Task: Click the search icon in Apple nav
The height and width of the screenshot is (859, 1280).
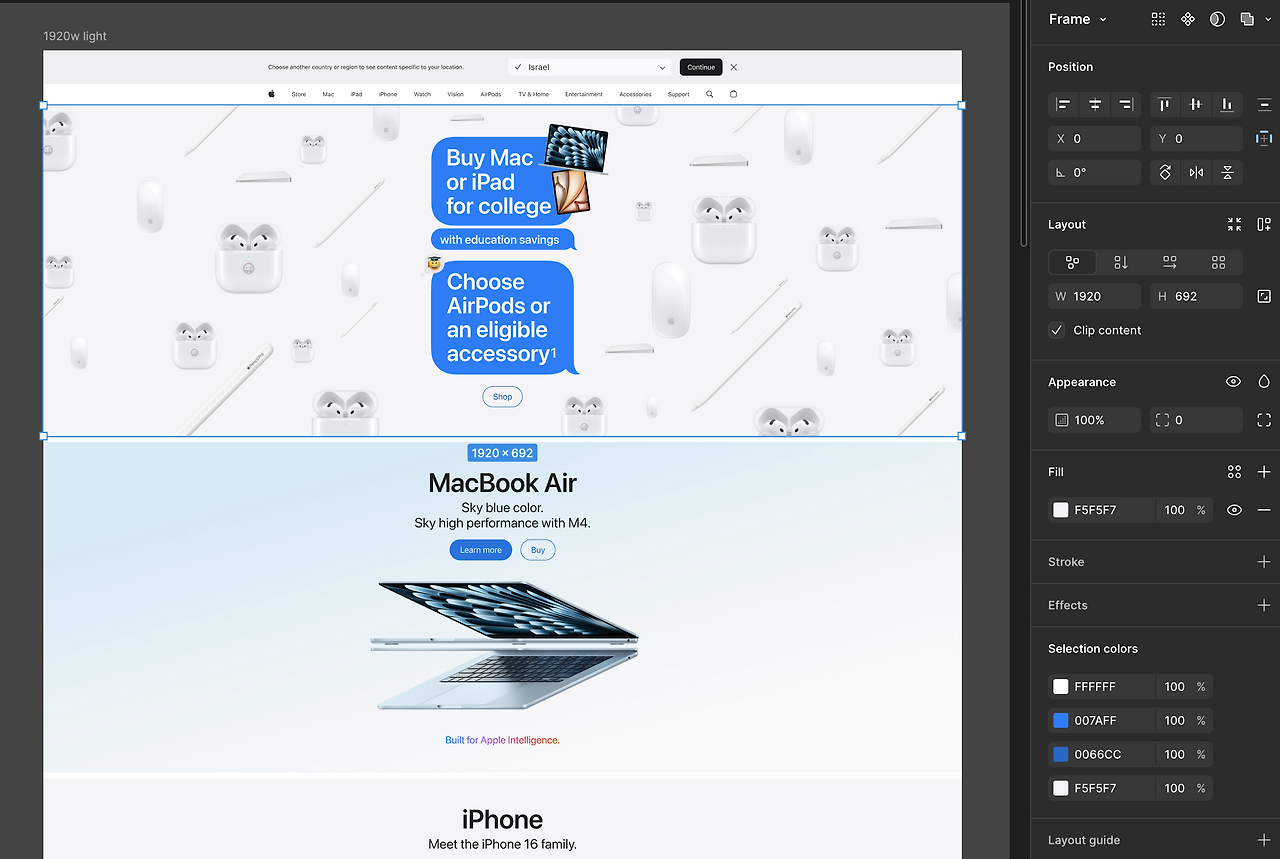Action: click(710, 94)
